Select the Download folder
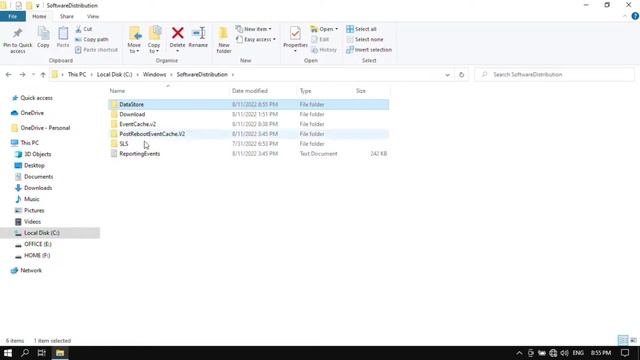Viewport: 640px width, 360px height. (x=249, y=114)
